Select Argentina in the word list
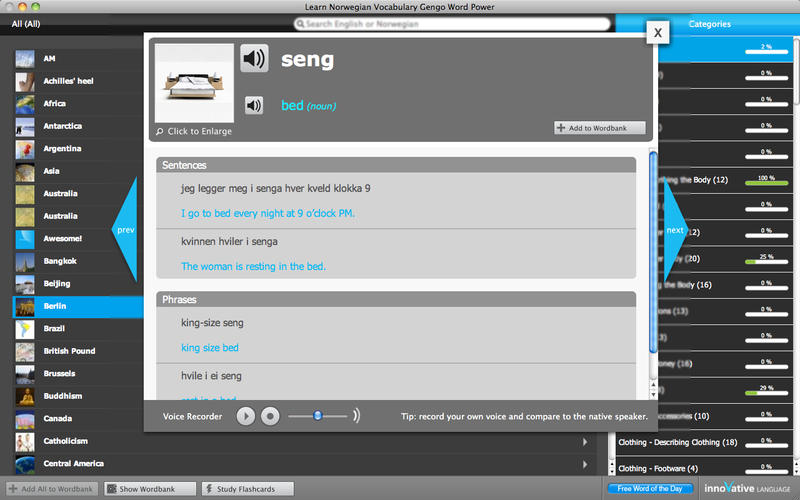The image size is (800, 500). pyautogui.click(x=78, y=148)
